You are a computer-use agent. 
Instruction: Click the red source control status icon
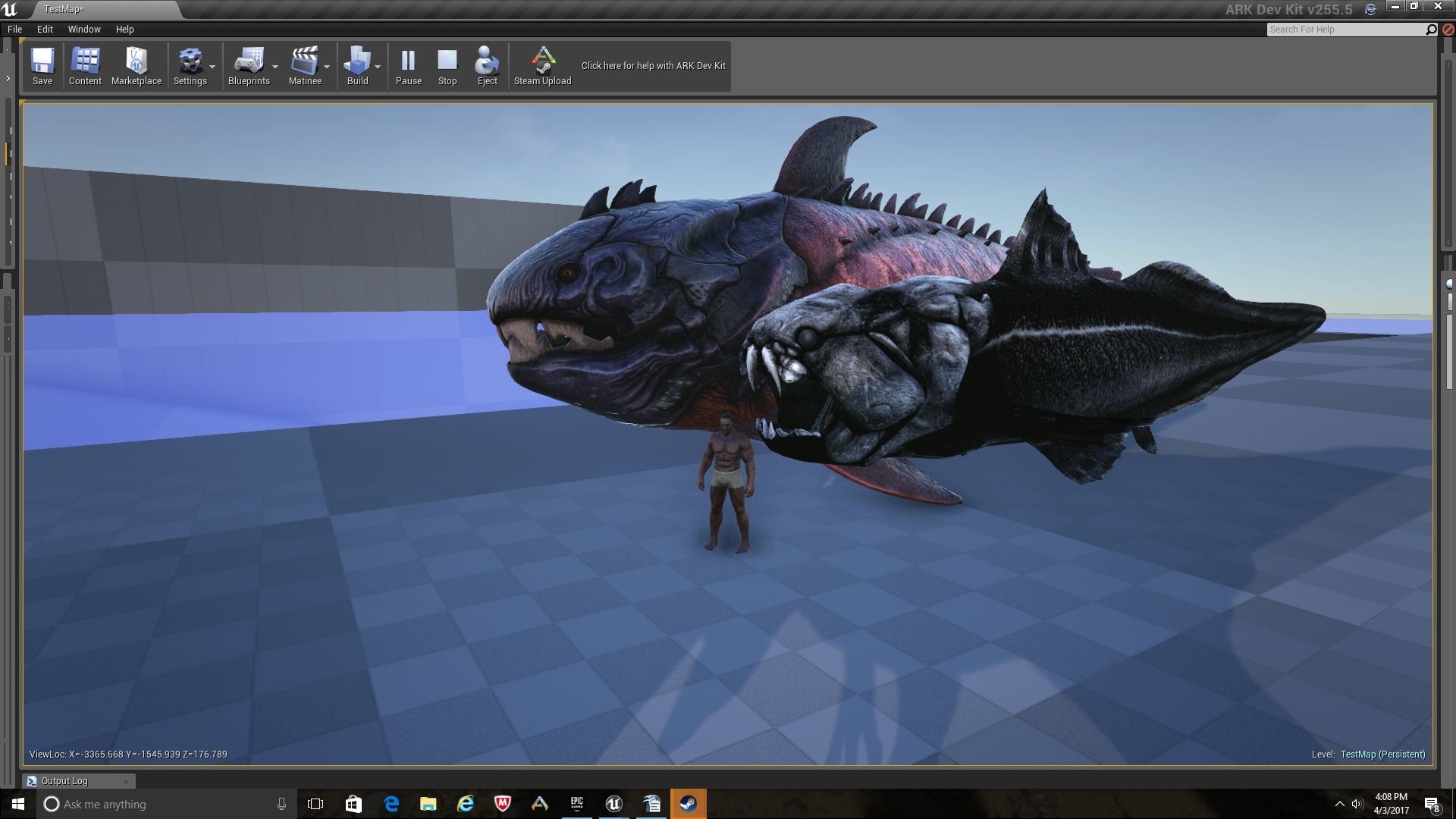(x=1448, y=30)
